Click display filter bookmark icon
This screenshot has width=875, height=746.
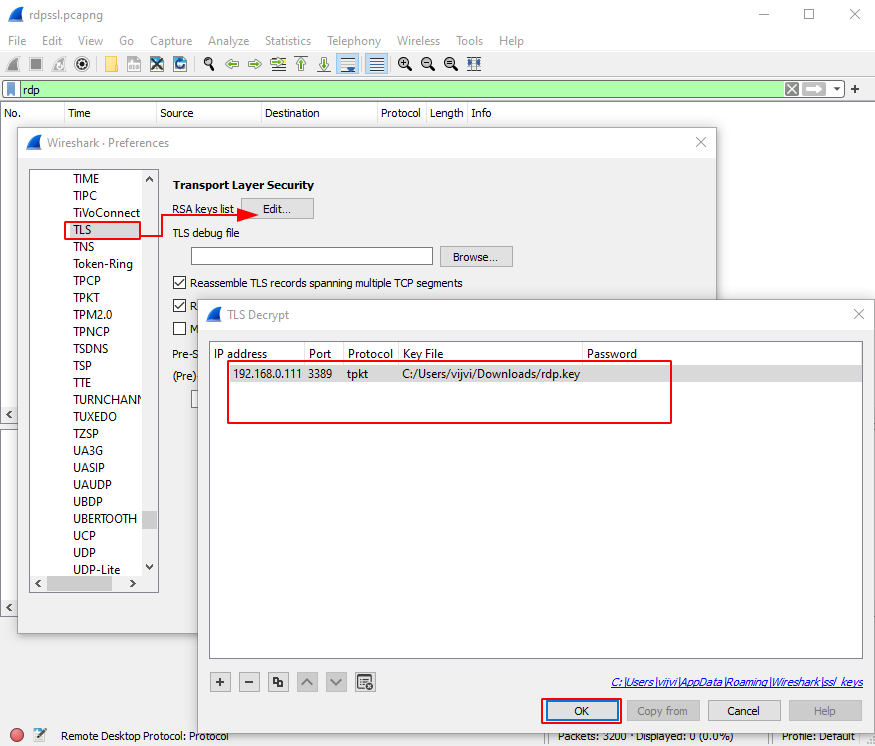point(11,89)
